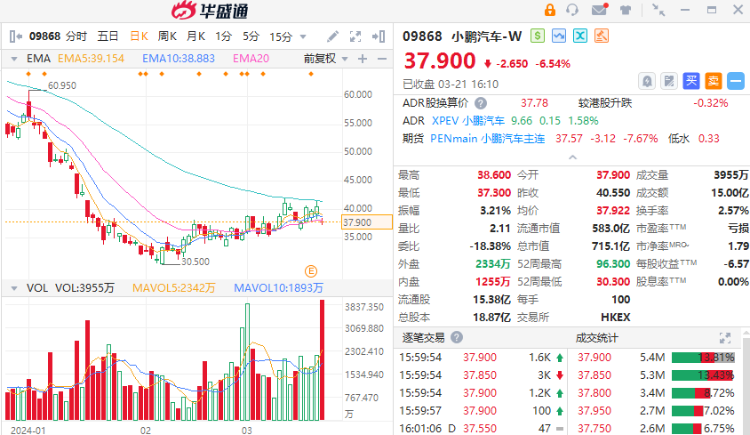The width and height of the screenshot is (750, 435).
Task: Click the 成交量 value 3955万
Action: [x=731, y=175]
